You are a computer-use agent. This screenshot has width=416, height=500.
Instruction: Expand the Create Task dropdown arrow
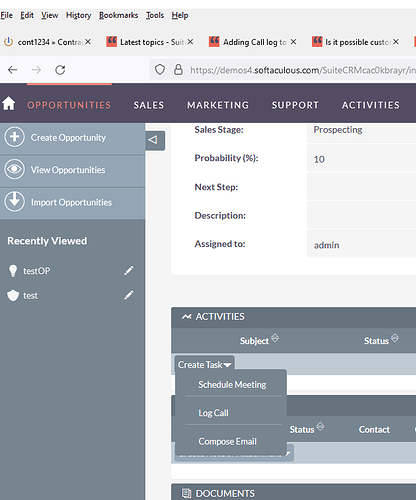click(228, 365)
